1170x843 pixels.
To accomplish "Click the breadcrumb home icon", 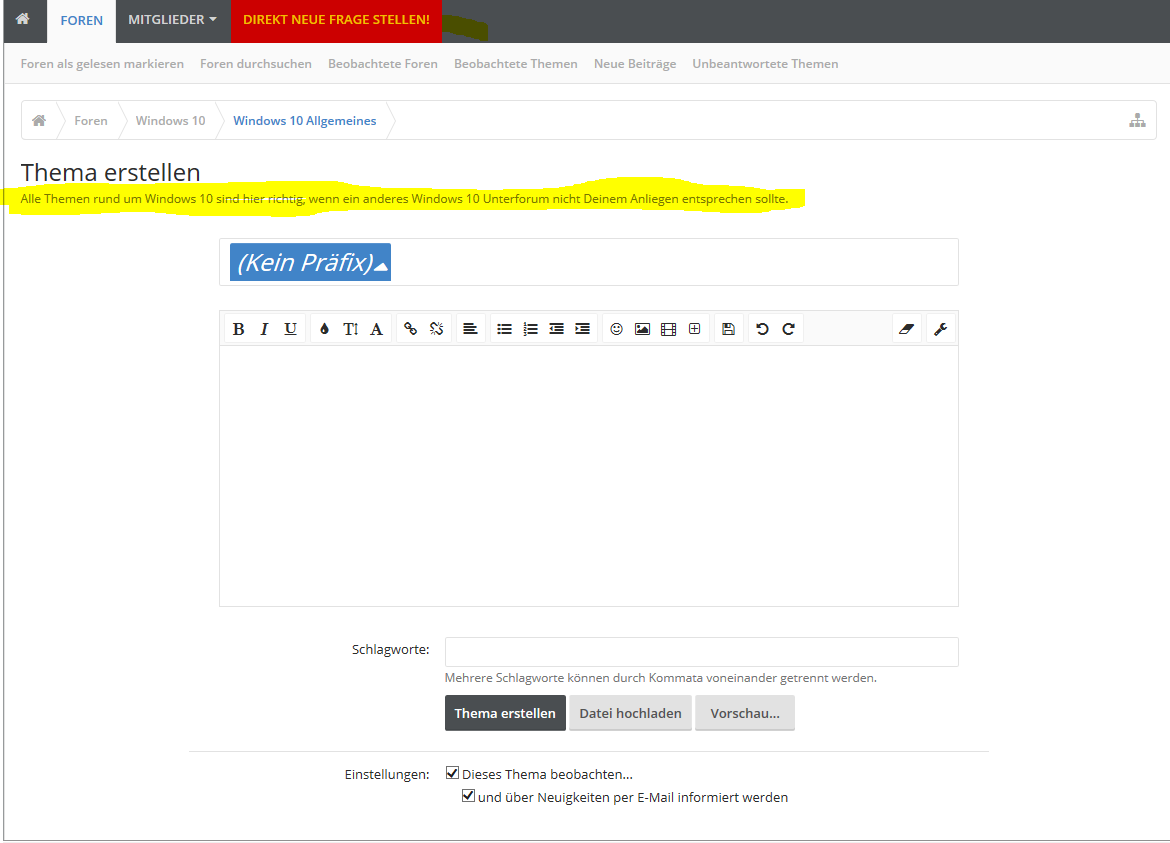I will coord(39,120).
